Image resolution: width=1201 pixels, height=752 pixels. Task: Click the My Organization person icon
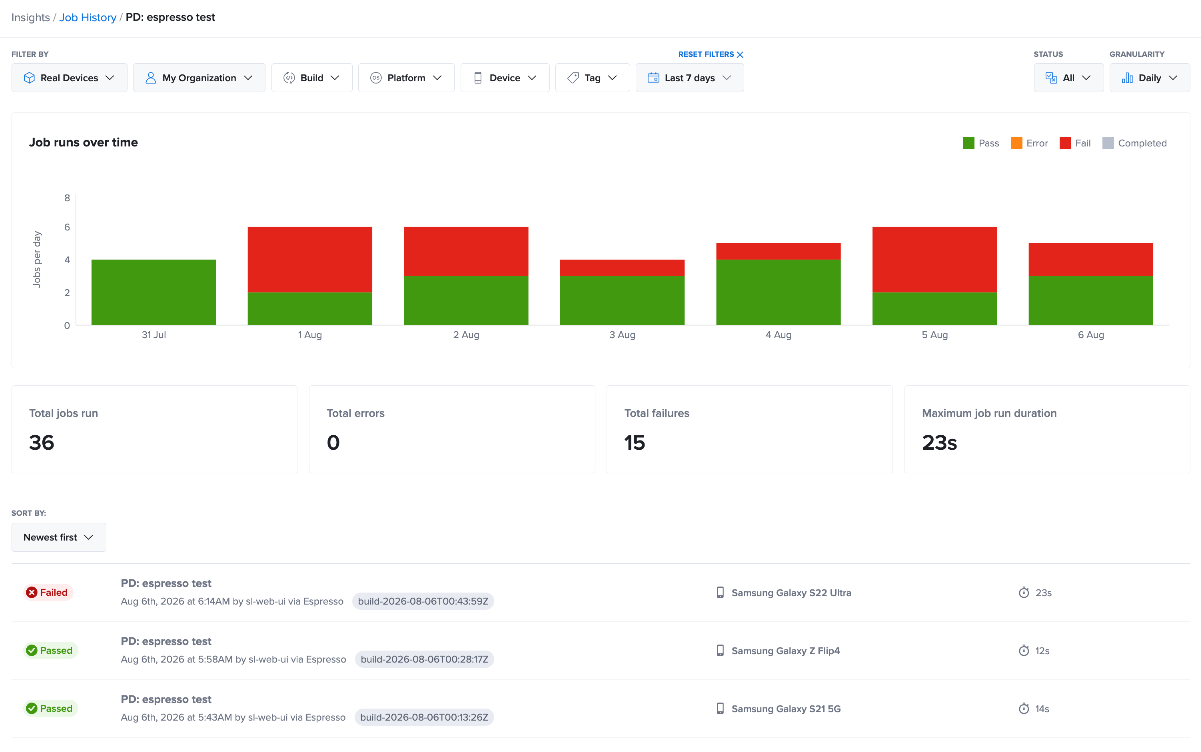tap(151, 78)
